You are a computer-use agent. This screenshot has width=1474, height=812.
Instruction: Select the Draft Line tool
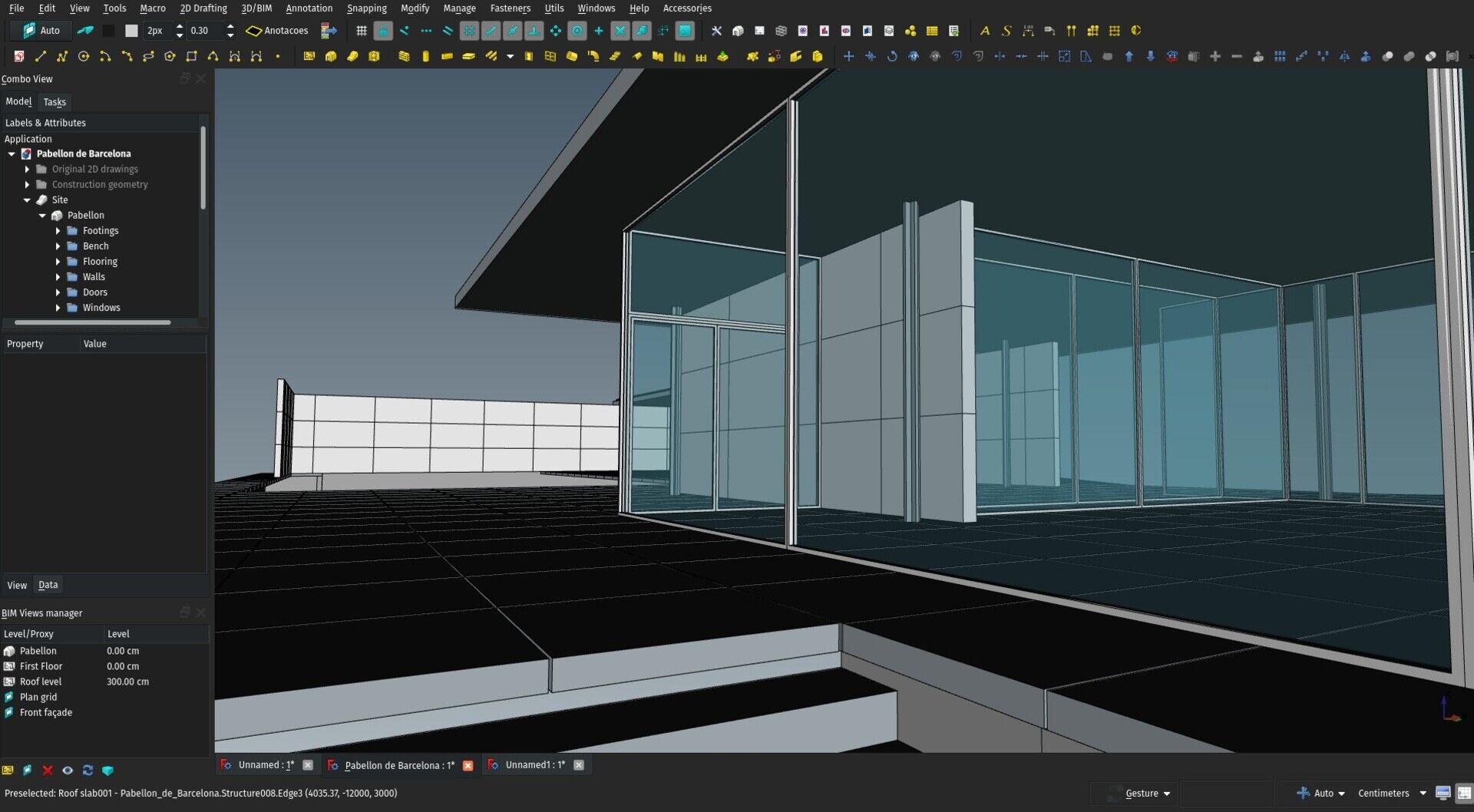click(41, 56)
